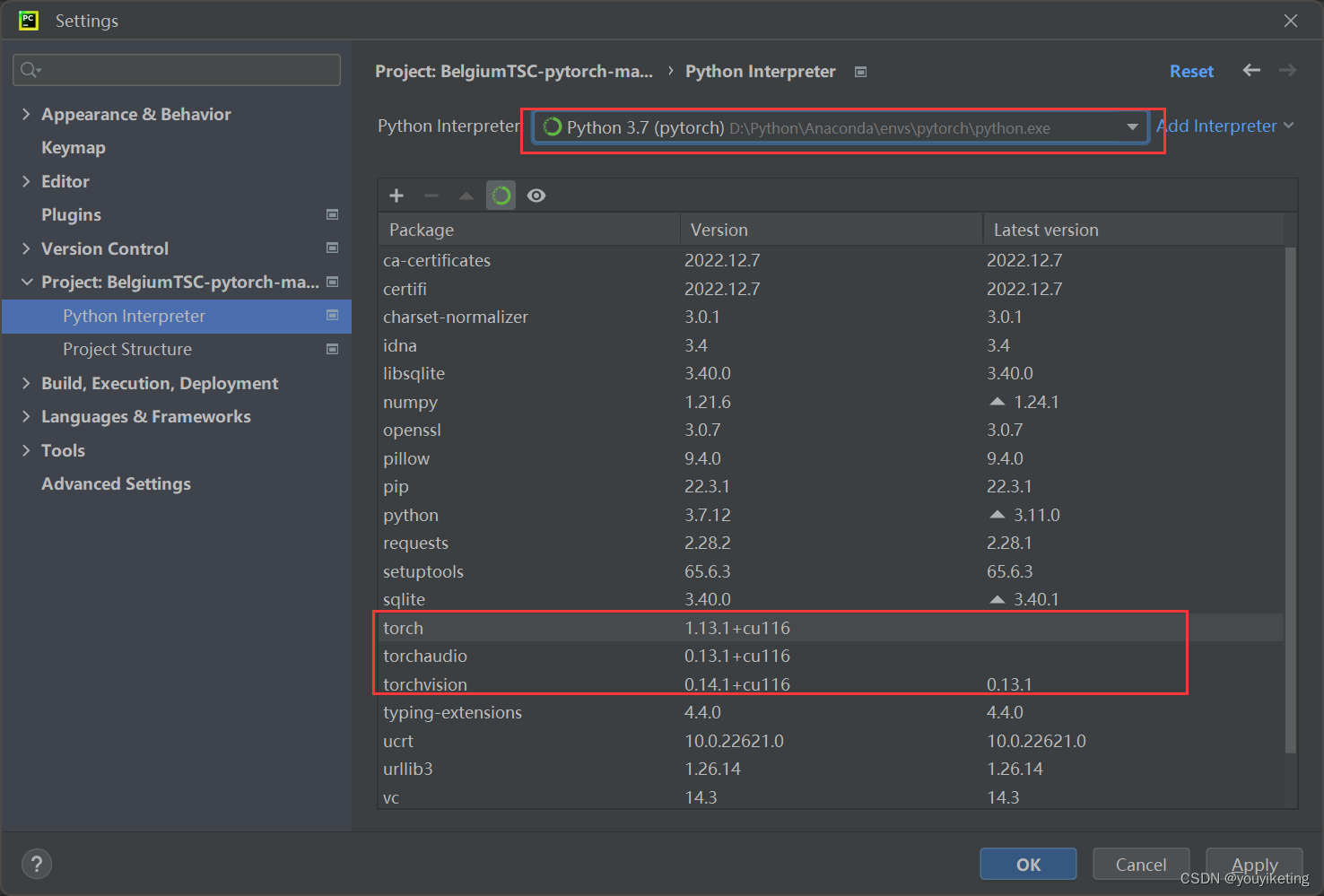
Task: Click python upgrade arrow for 3.11.0
Action: [997, 514]
